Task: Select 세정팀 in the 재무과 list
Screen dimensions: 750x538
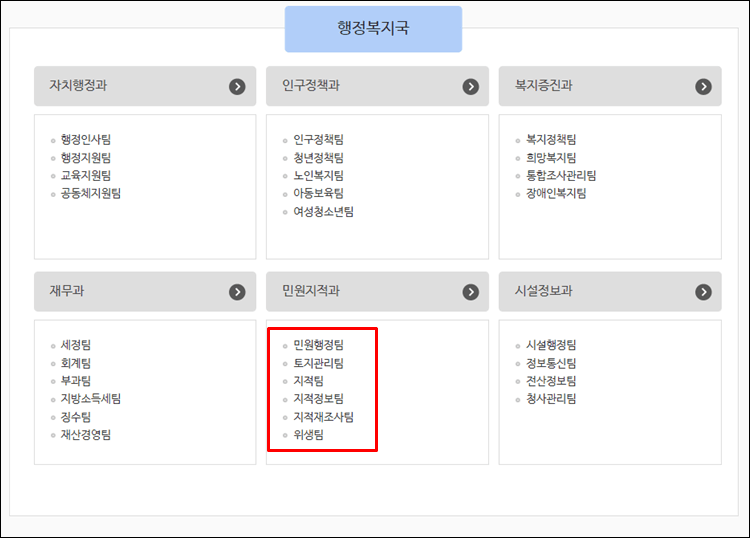Action: click(x=76, y=345)
